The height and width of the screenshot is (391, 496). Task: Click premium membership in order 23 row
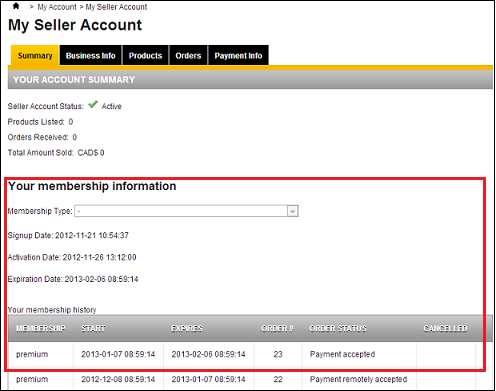[32, 354]
